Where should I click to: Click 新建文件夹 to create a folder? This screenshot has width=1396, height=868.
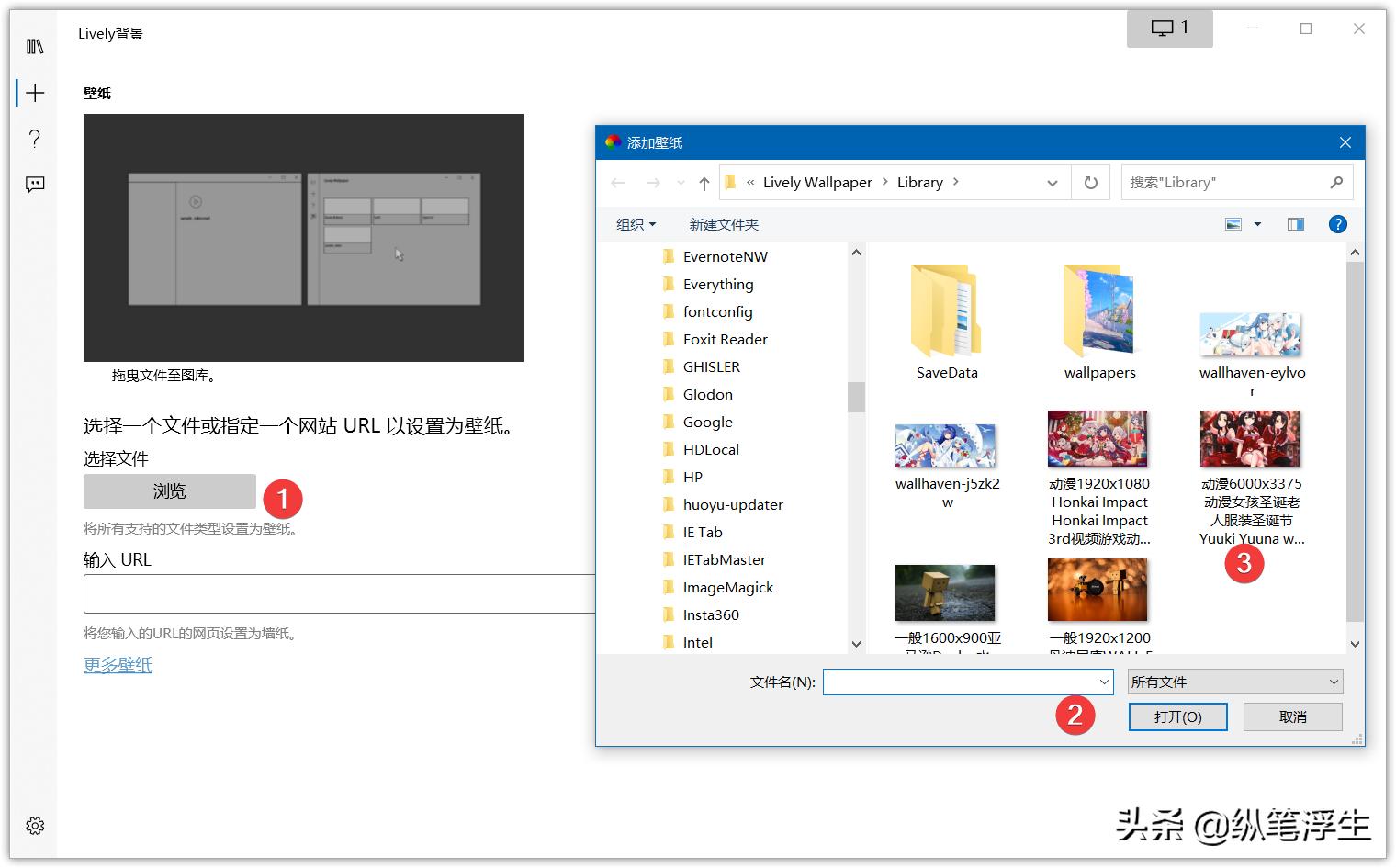[723, 223]
